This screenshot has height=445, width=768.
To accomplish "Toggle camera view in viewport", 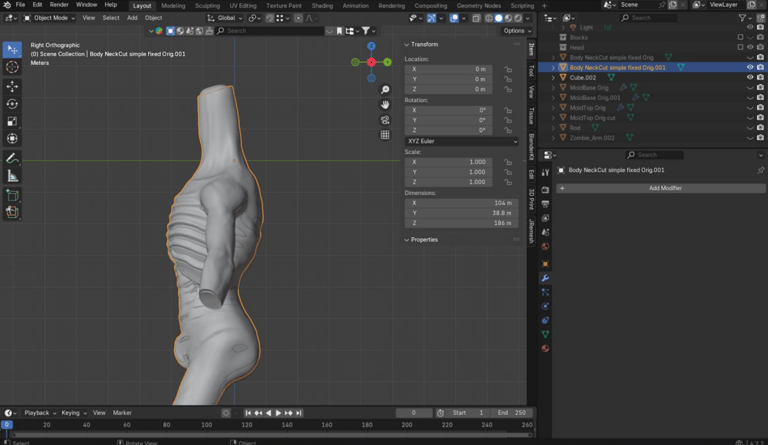I will 385,120.
